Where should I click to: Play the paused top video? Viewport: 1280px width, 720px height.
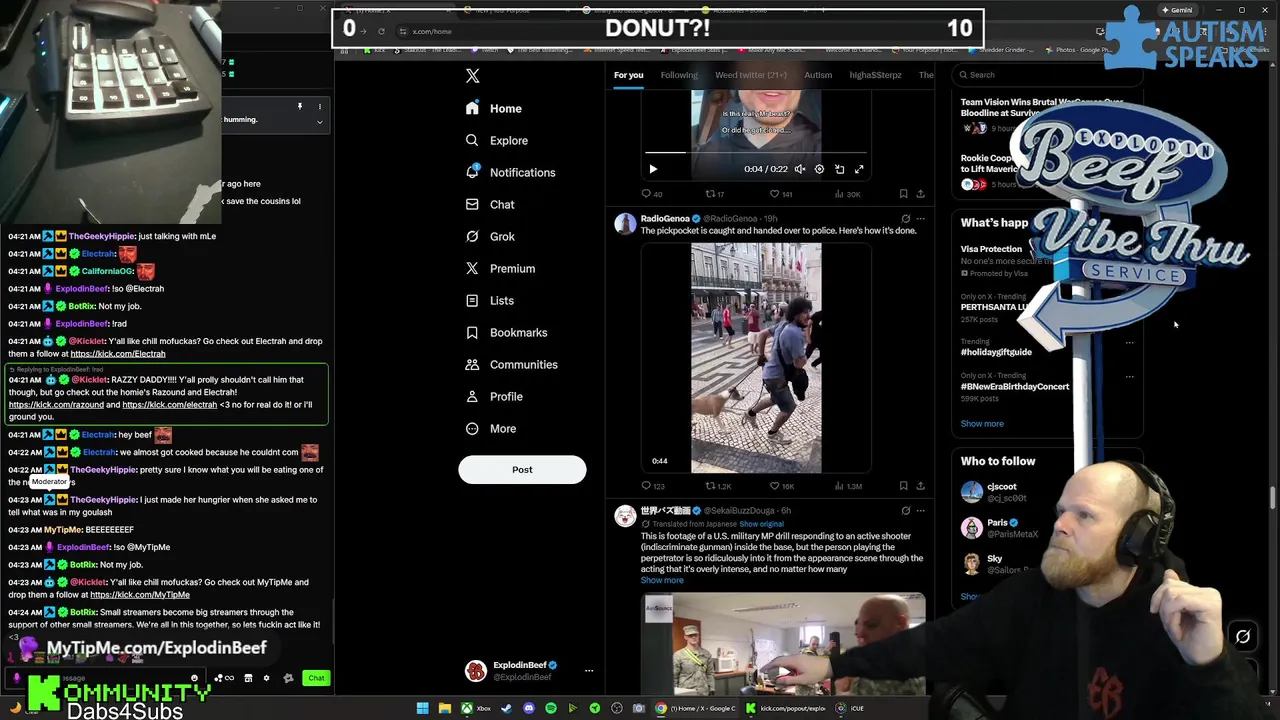[x=653, y=169]
